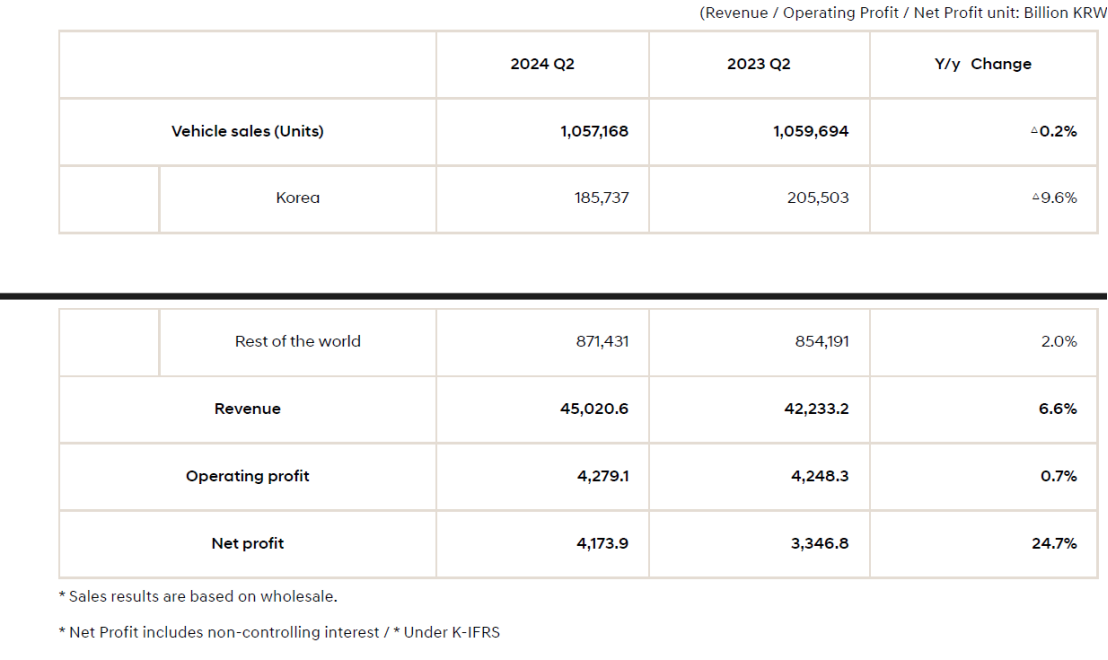This screenshot has width=1108, height=660.
Task: Select the Operating profit row label
Action: pyautogui.click(x=247, y=476)
